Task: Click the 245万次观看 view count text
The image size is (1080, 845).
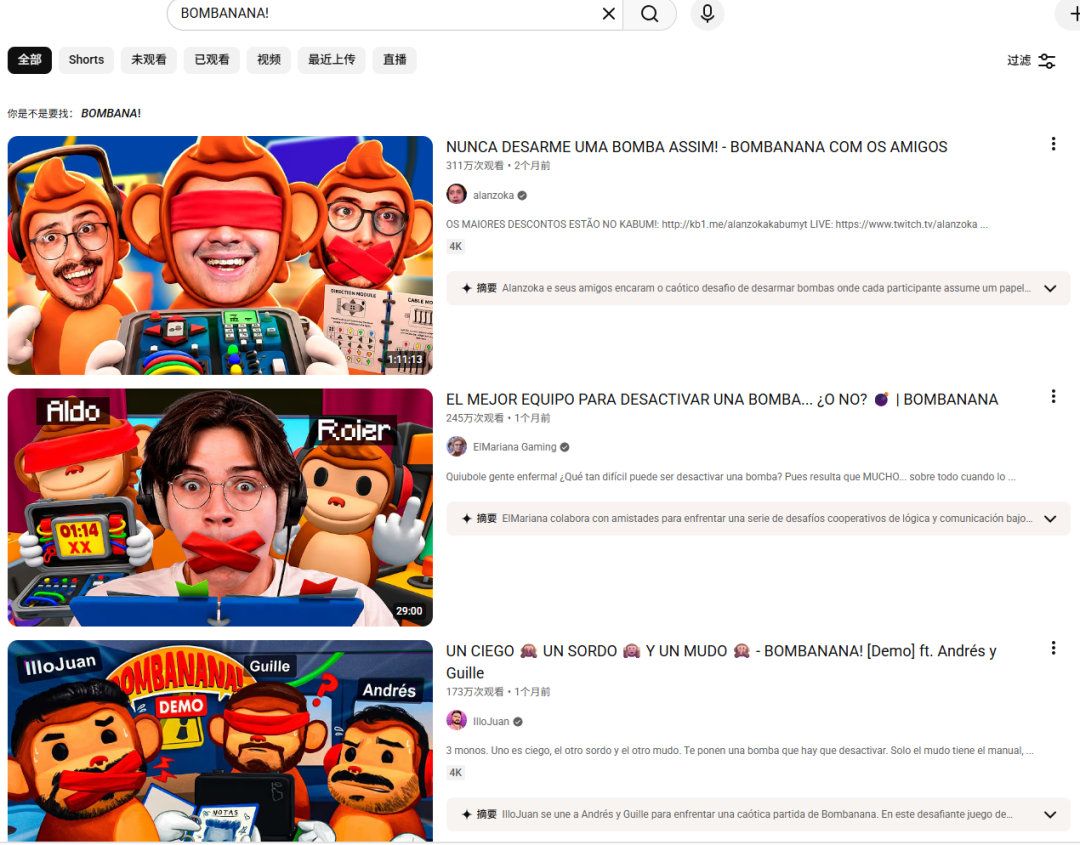Action: click(x=475, y=418)
